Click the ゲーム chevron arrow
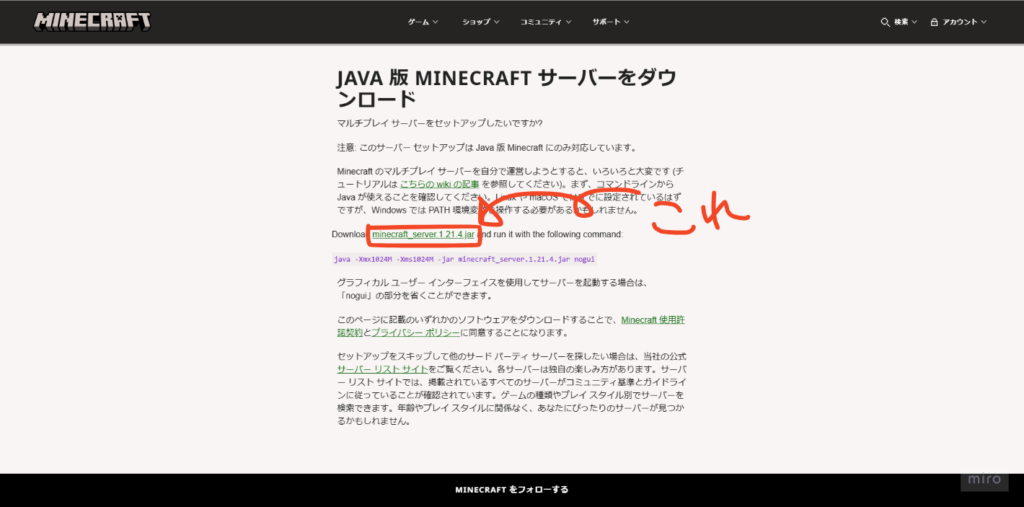This screenshot has height=507, width=1024. click(436, 22)
